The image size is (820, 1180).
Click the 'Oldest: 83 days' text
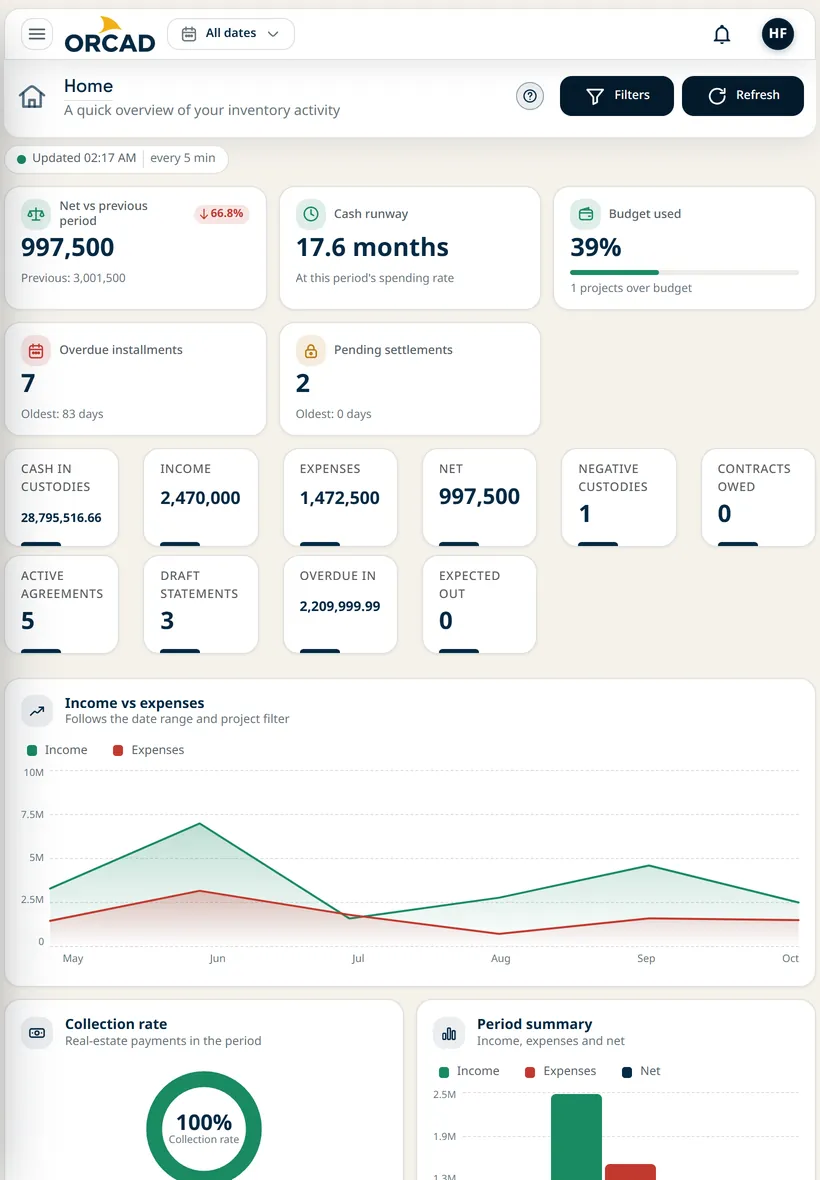click(62, 414)
